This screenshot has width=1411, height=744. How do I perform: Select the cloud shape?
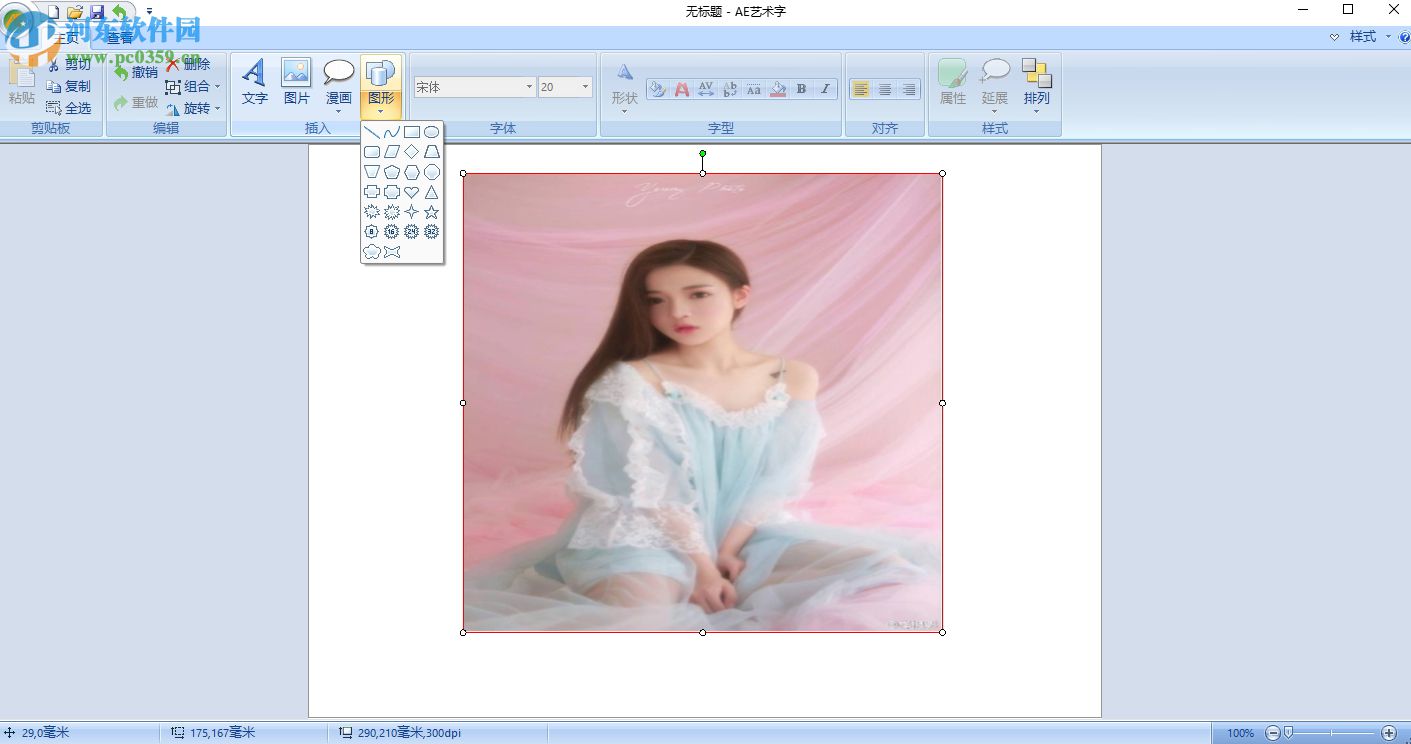[372, 252]
